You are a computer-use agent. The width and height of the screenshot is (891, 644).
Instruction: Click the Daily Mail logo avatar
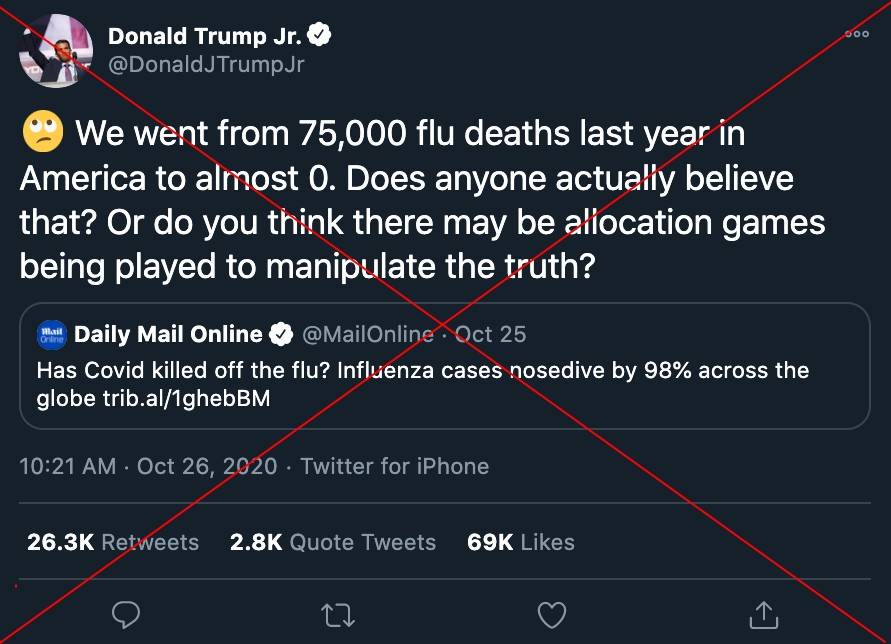[51, 334]
